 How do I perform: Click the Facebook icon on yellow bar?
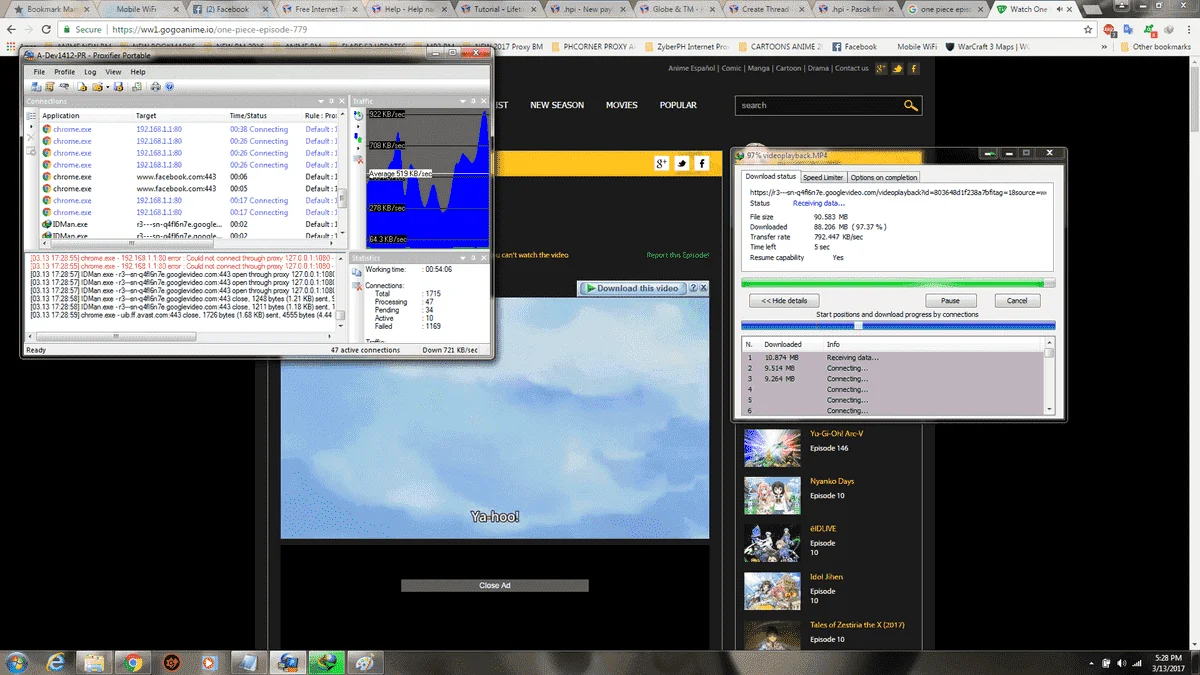(702, 164)
